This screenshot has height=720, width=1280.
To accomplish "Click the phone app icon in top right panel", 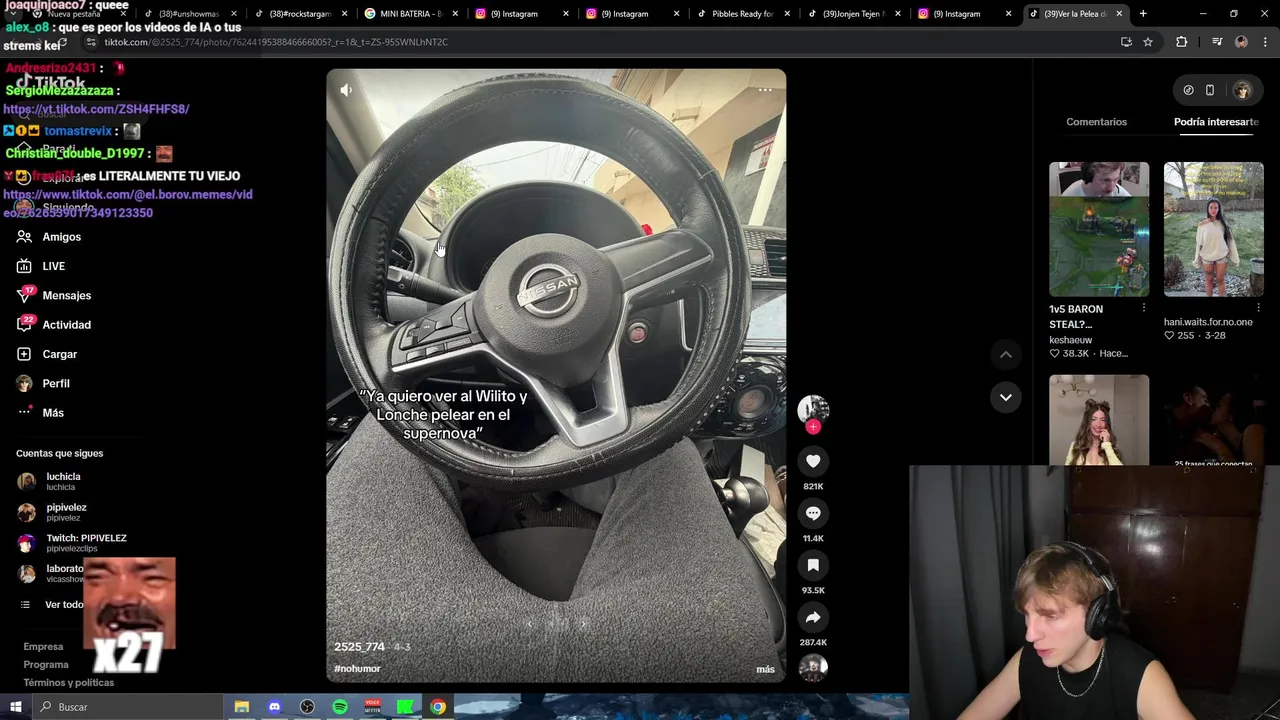I will pos(1210,90).
